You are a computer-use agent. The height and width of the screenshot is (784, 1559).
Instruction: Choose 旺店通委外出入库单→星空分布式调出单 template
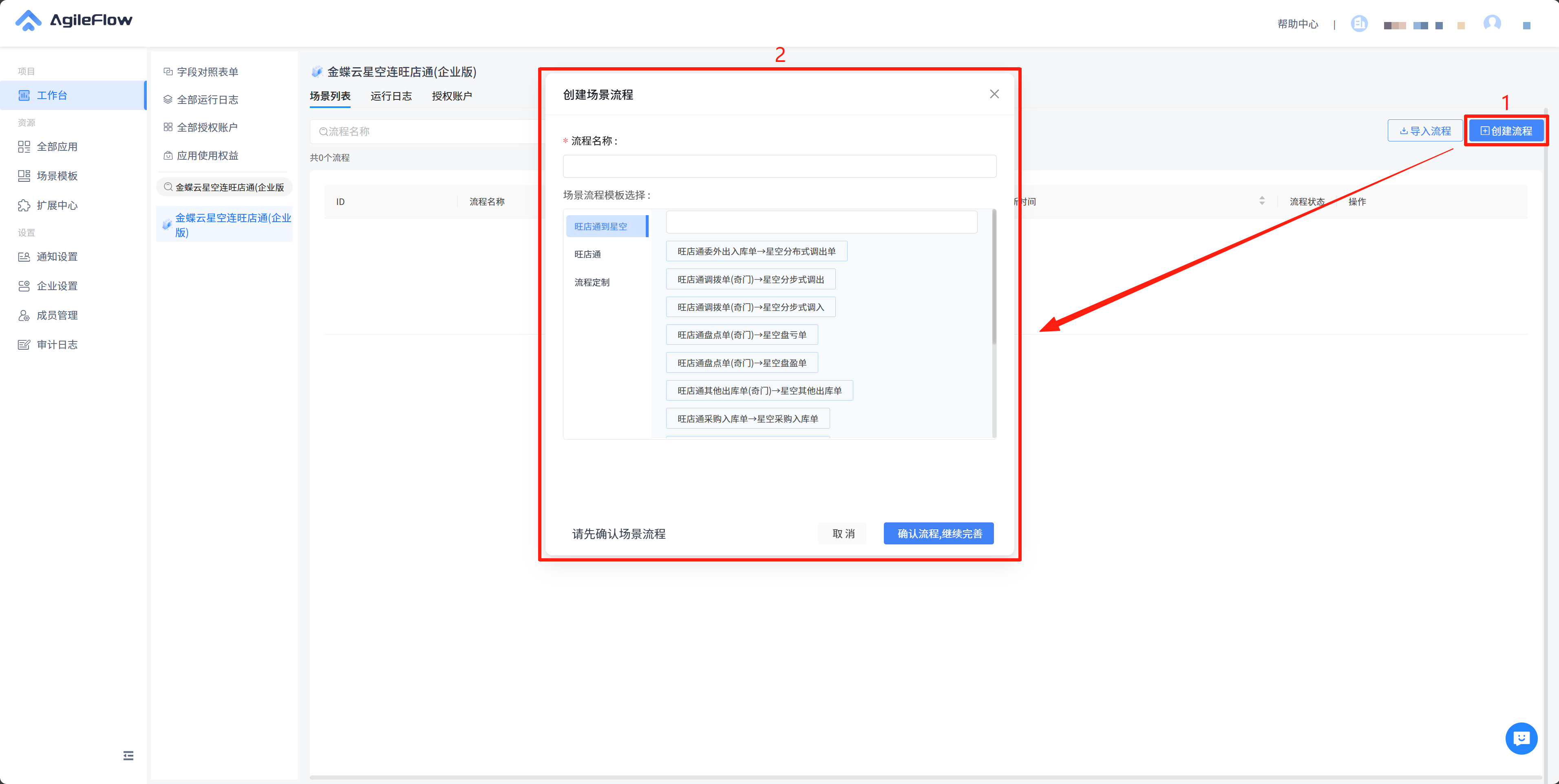click(x=757, y=251)
